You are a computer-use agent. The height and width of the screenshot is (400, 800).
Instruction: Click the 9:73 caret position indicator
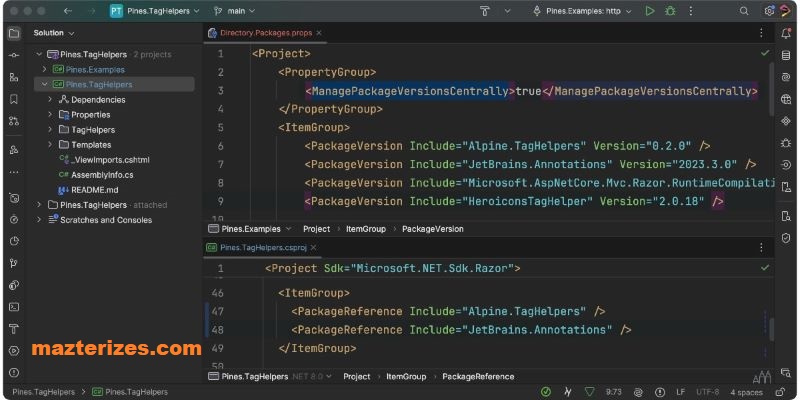point(613,392)
